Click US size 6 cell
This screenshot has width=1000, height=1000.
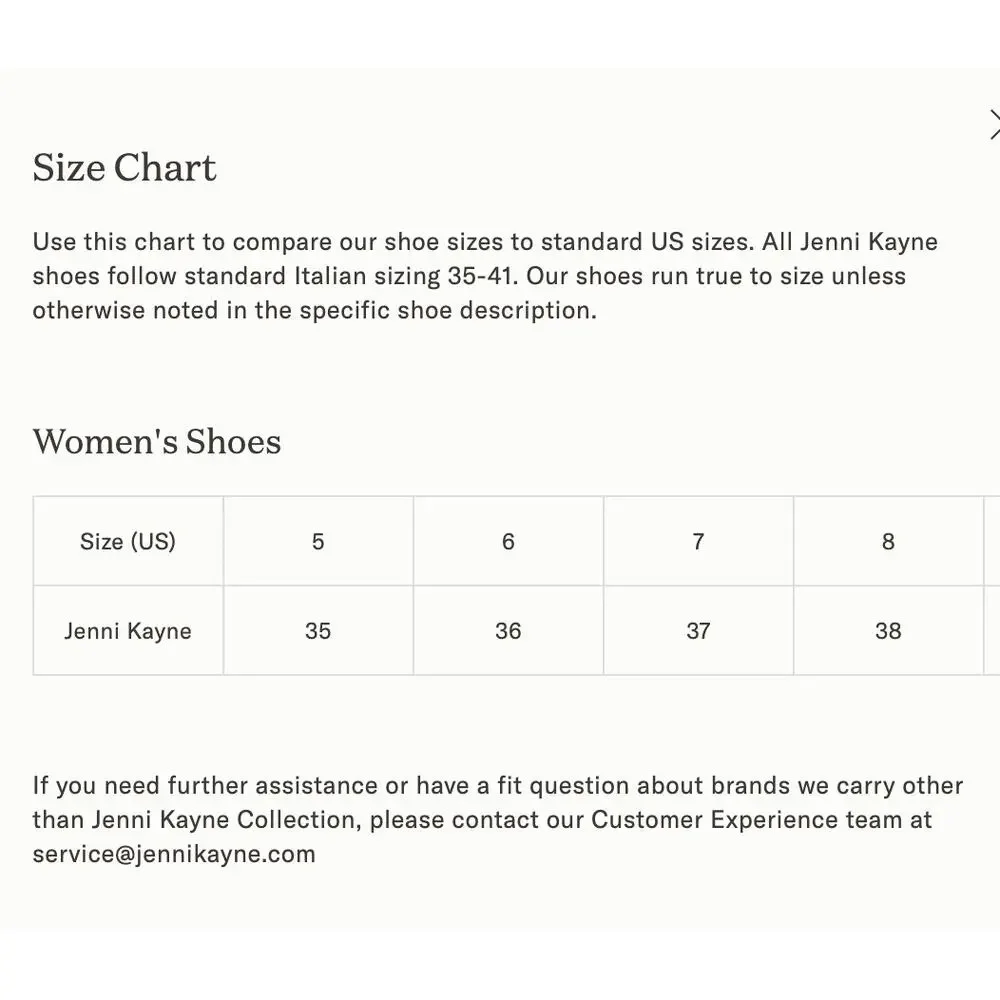(508, 541)
